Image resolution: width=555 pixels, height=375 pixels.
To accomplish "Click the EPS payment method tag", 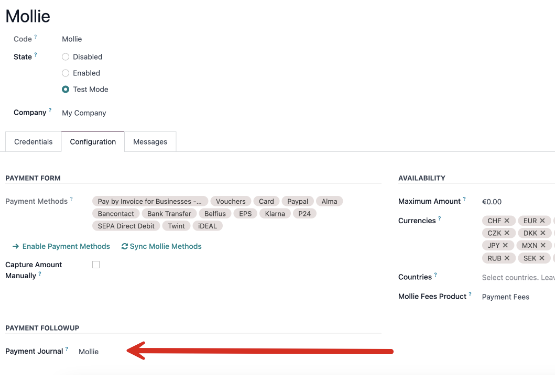I will click(245, 214).
